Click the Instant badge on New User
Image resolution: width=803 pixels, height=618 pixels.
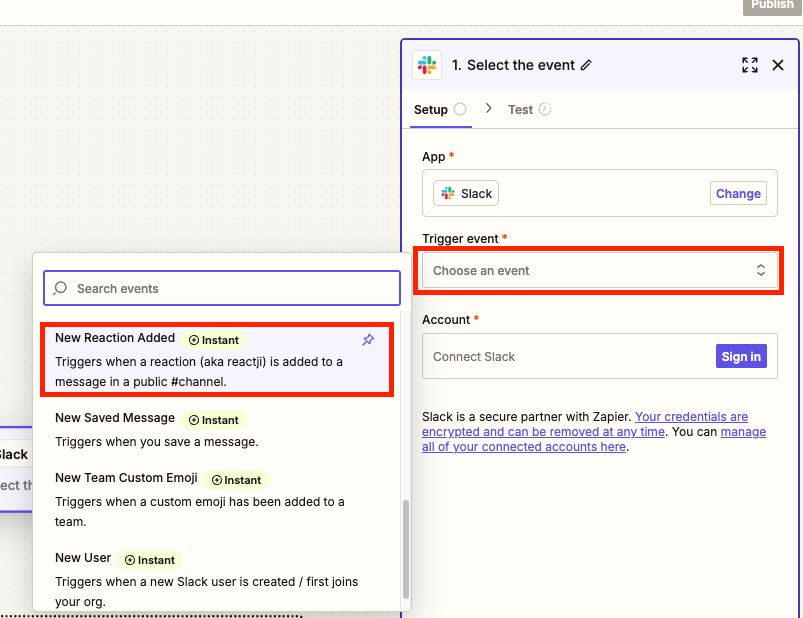click(x=150, y=560)
